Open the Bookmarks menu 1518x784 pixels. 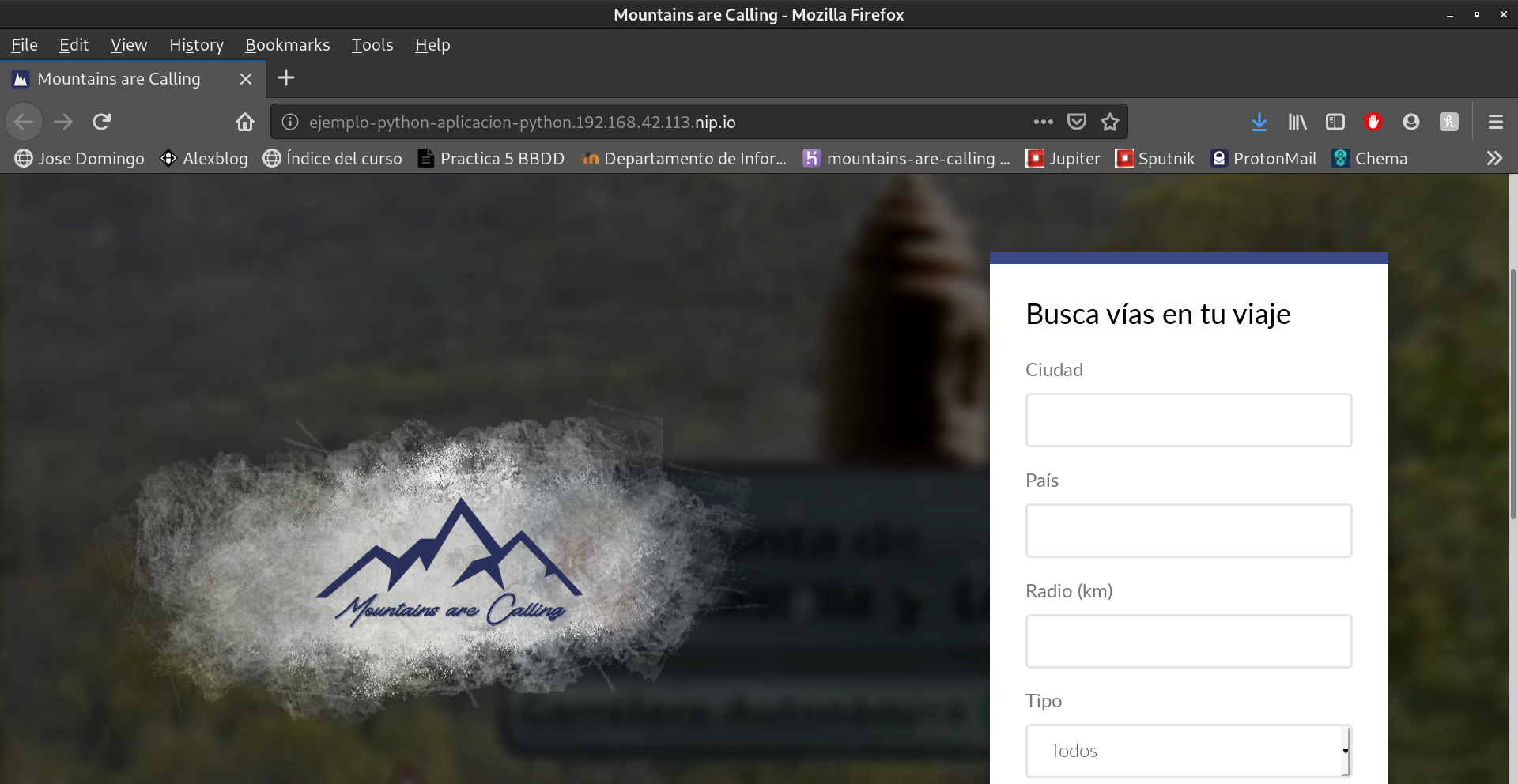point(287,45)
